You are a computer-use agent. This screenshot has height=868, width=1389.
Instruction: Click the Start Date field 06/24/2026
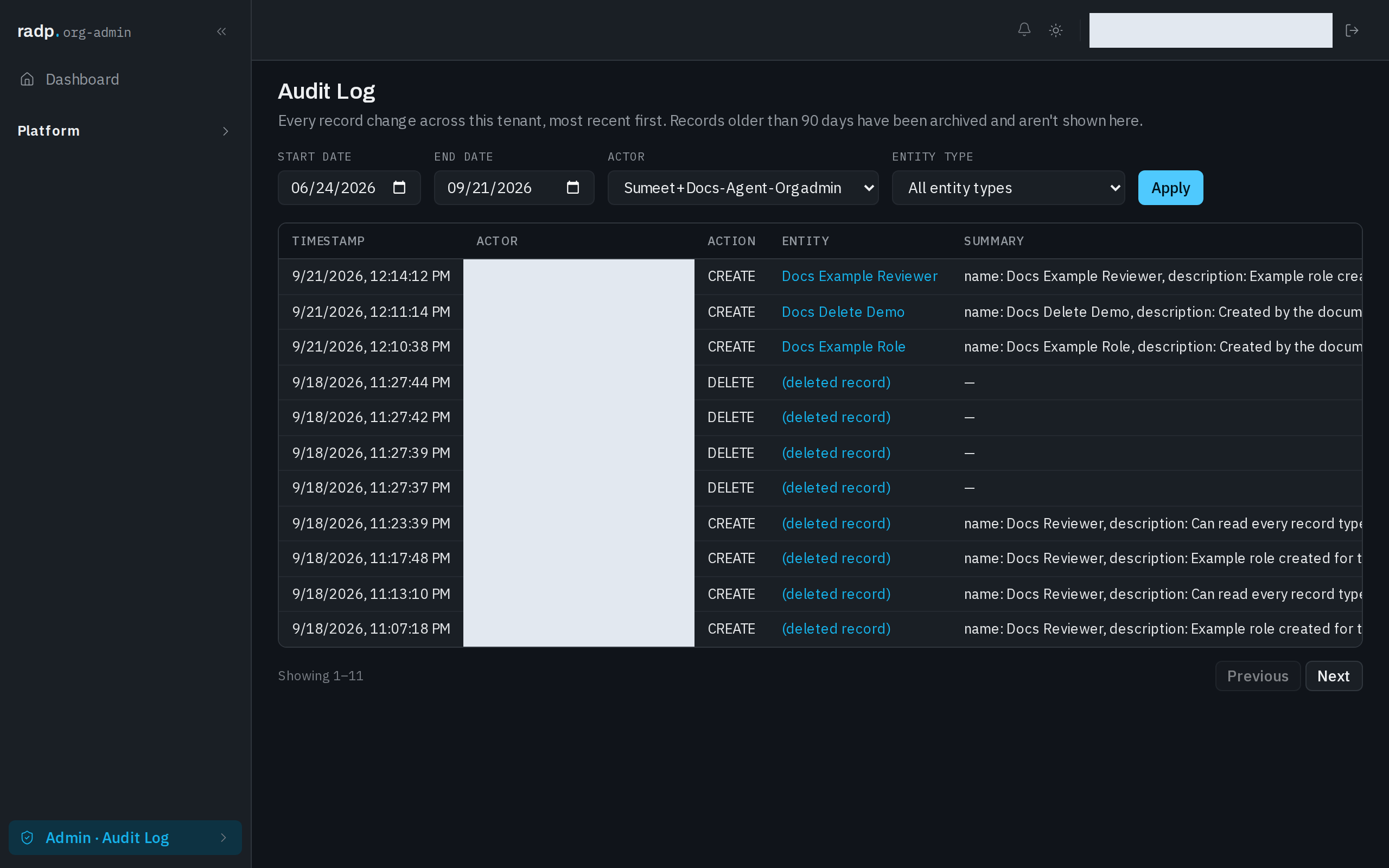point(349,188)
